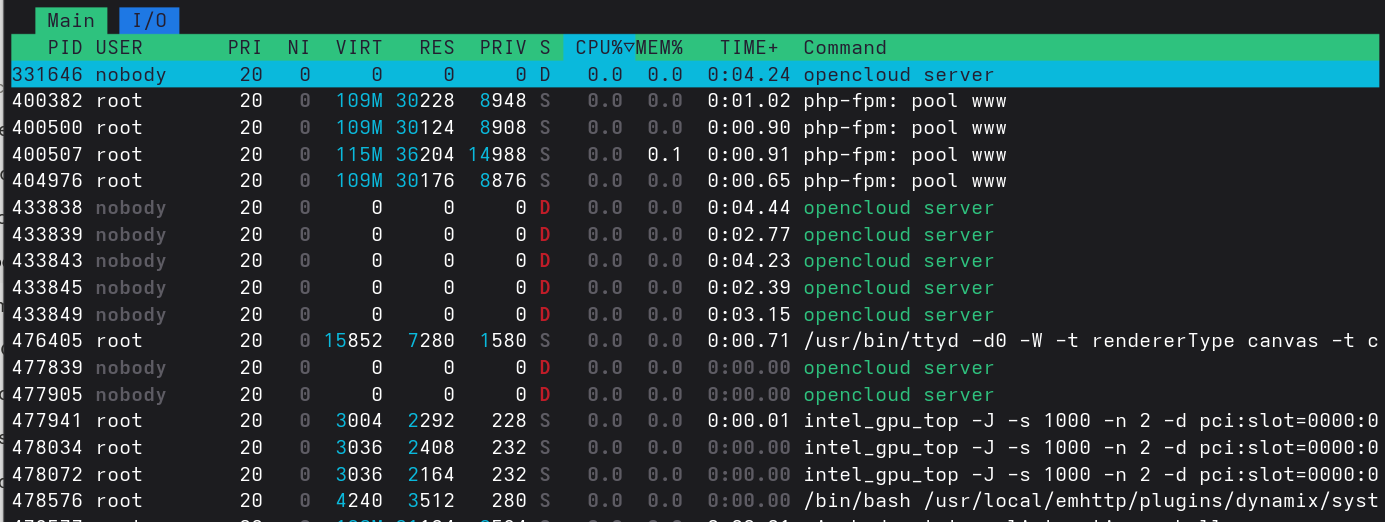The width and height of the screenshot is (1385, 522).
Task: Select php-fpm process with PID 400382
Action: tap(694, 101)
